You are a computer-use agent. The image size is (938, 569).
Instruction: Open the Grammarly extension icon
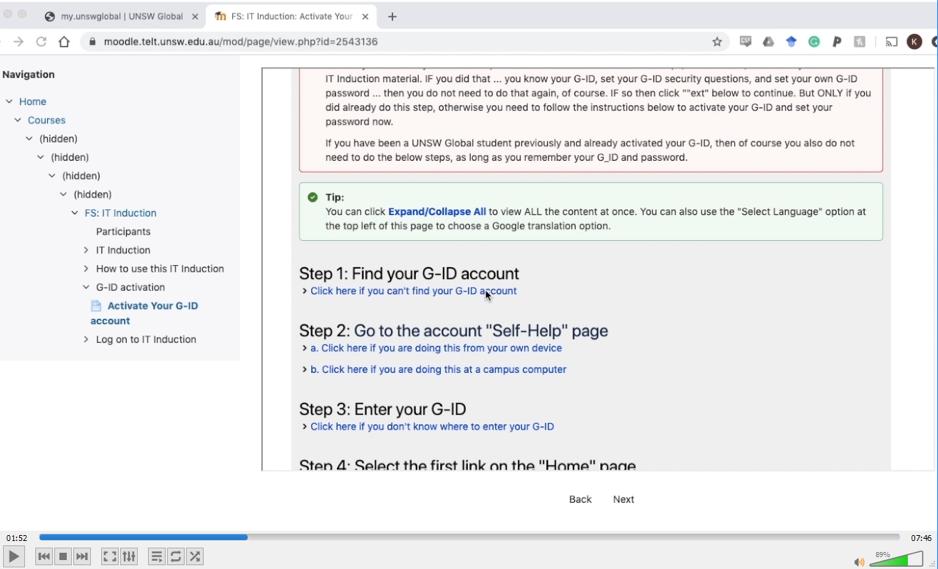click(814, 42)
